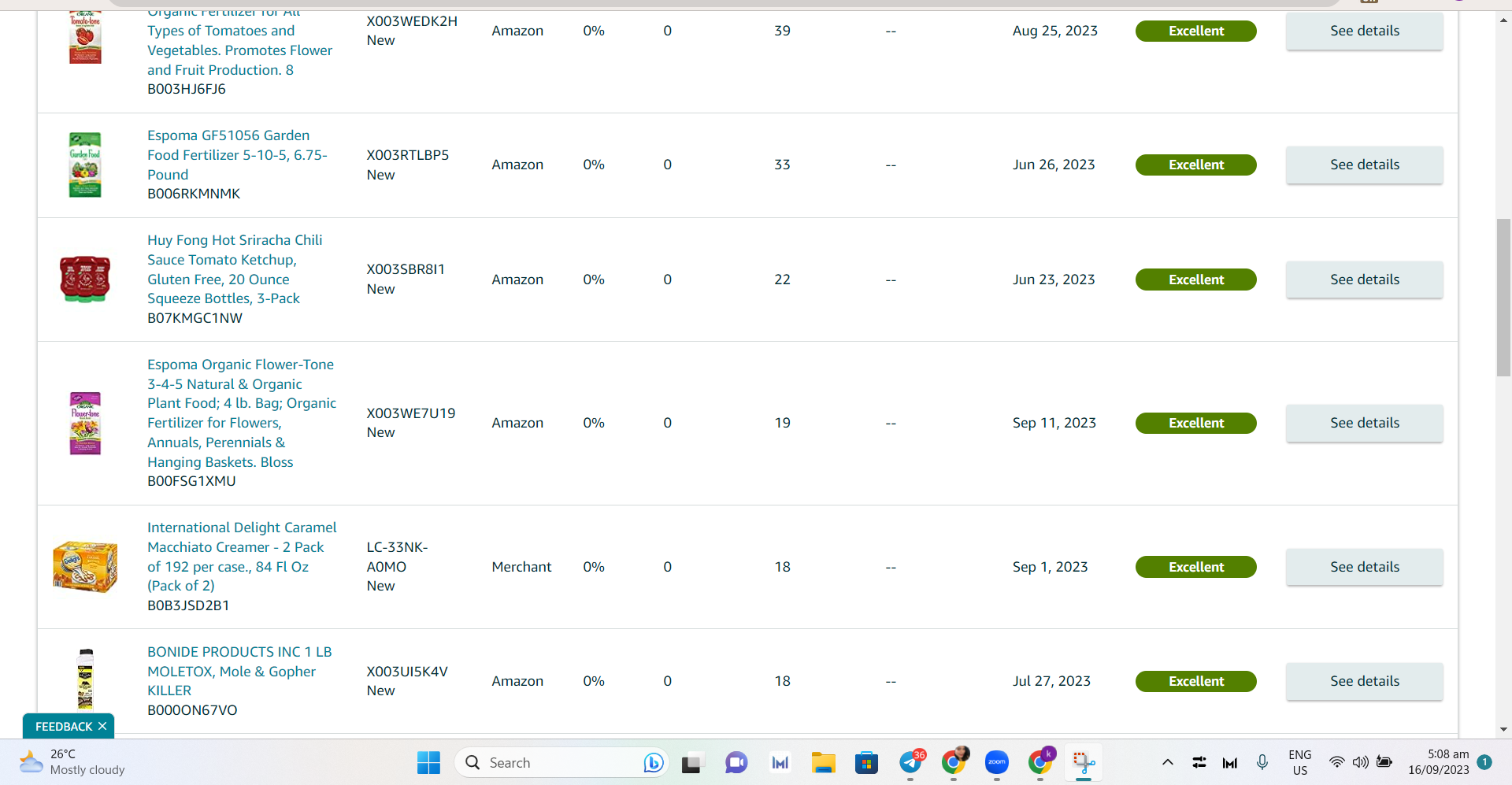Viewport: 1512px width, 785px height.
Task: Click the ENG US language indicator
Action: coord(1300,762)
